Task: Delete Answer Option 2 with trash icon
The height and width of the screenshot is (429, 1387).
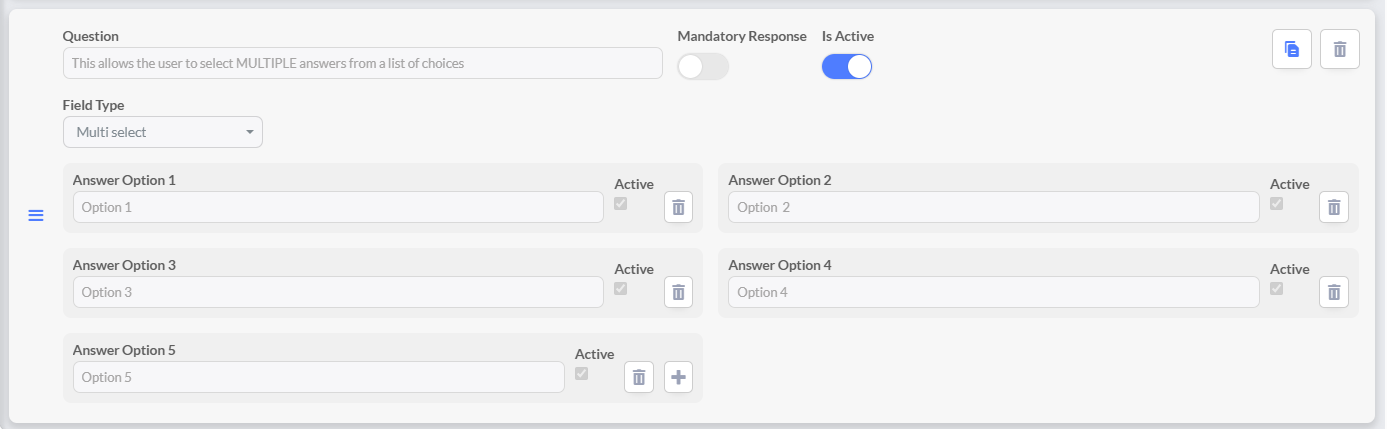Action: [1333, 207]
